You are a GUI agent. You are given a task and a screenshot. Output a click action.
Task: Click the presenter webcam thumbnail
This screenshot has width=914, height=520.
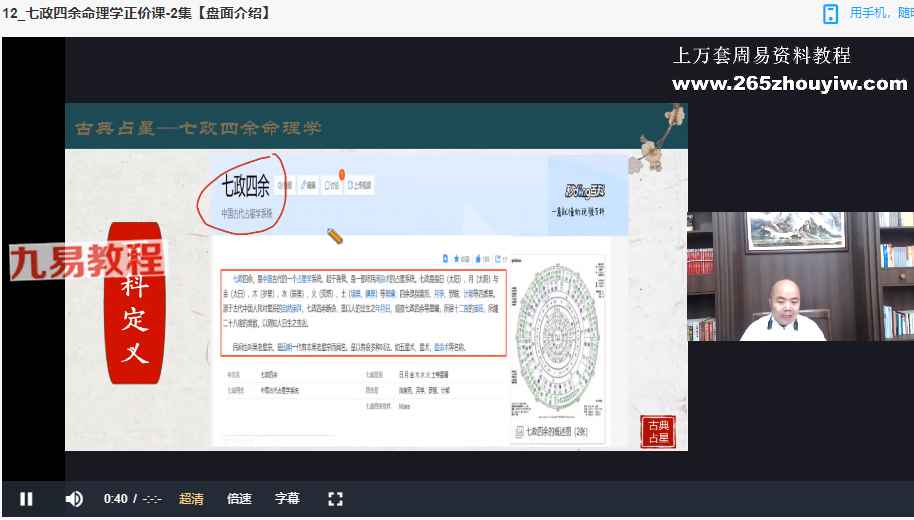[799, 276]
